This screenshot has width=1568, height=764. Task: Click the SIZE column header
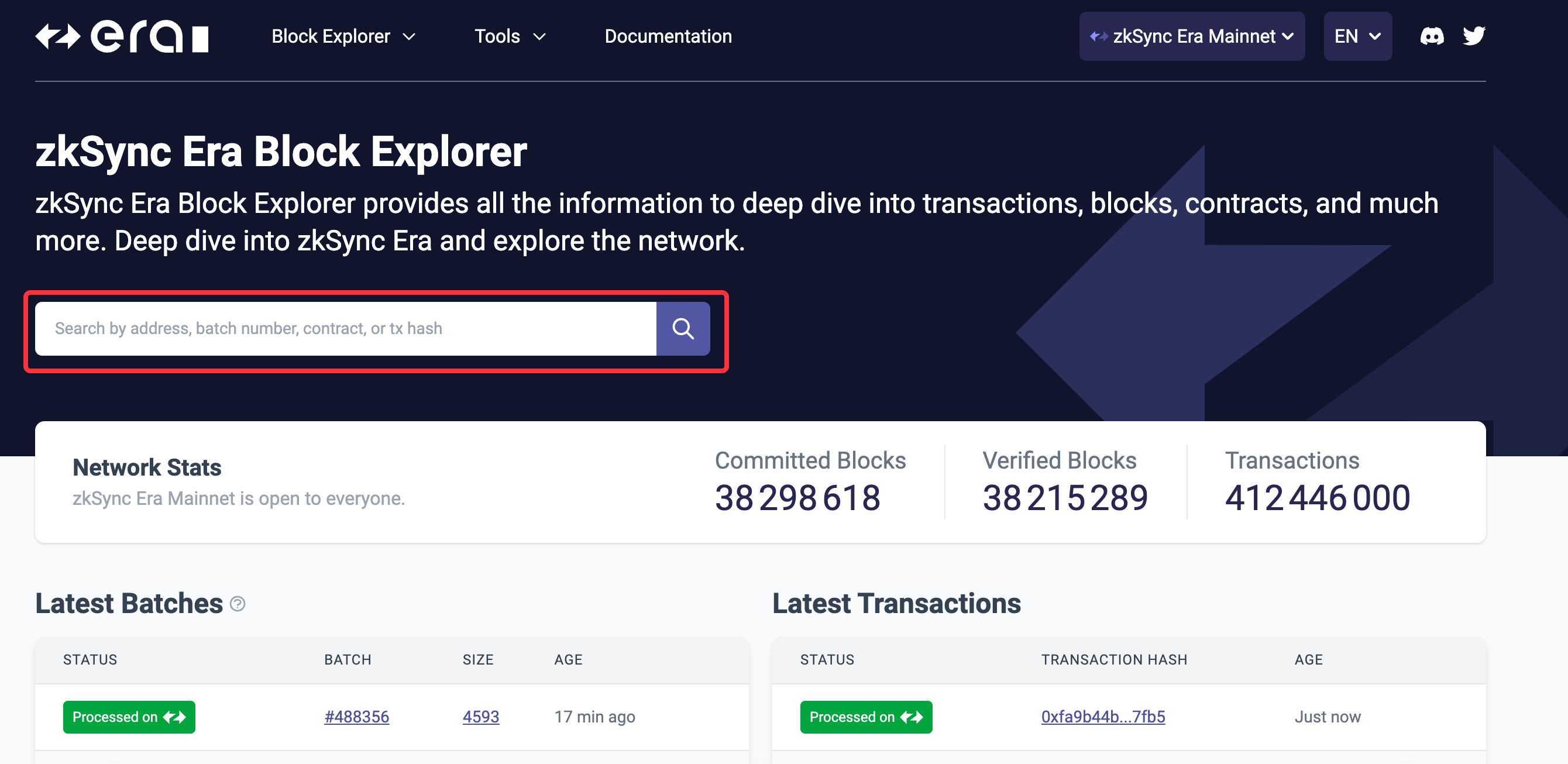tap(478, 660)
